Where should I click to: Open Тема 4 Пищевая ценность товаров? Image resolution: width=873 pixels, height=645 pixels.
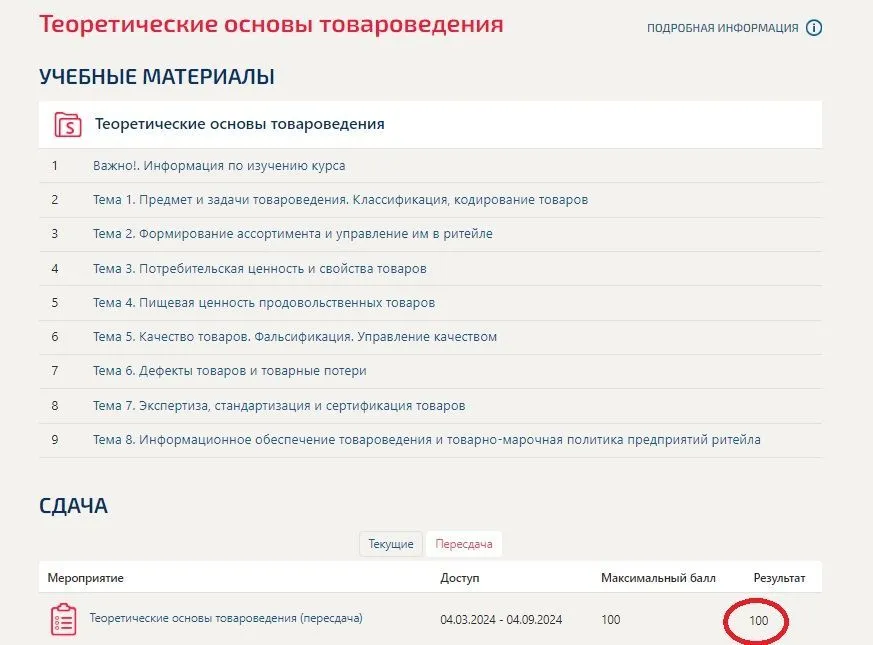click(x=264, y=303)
